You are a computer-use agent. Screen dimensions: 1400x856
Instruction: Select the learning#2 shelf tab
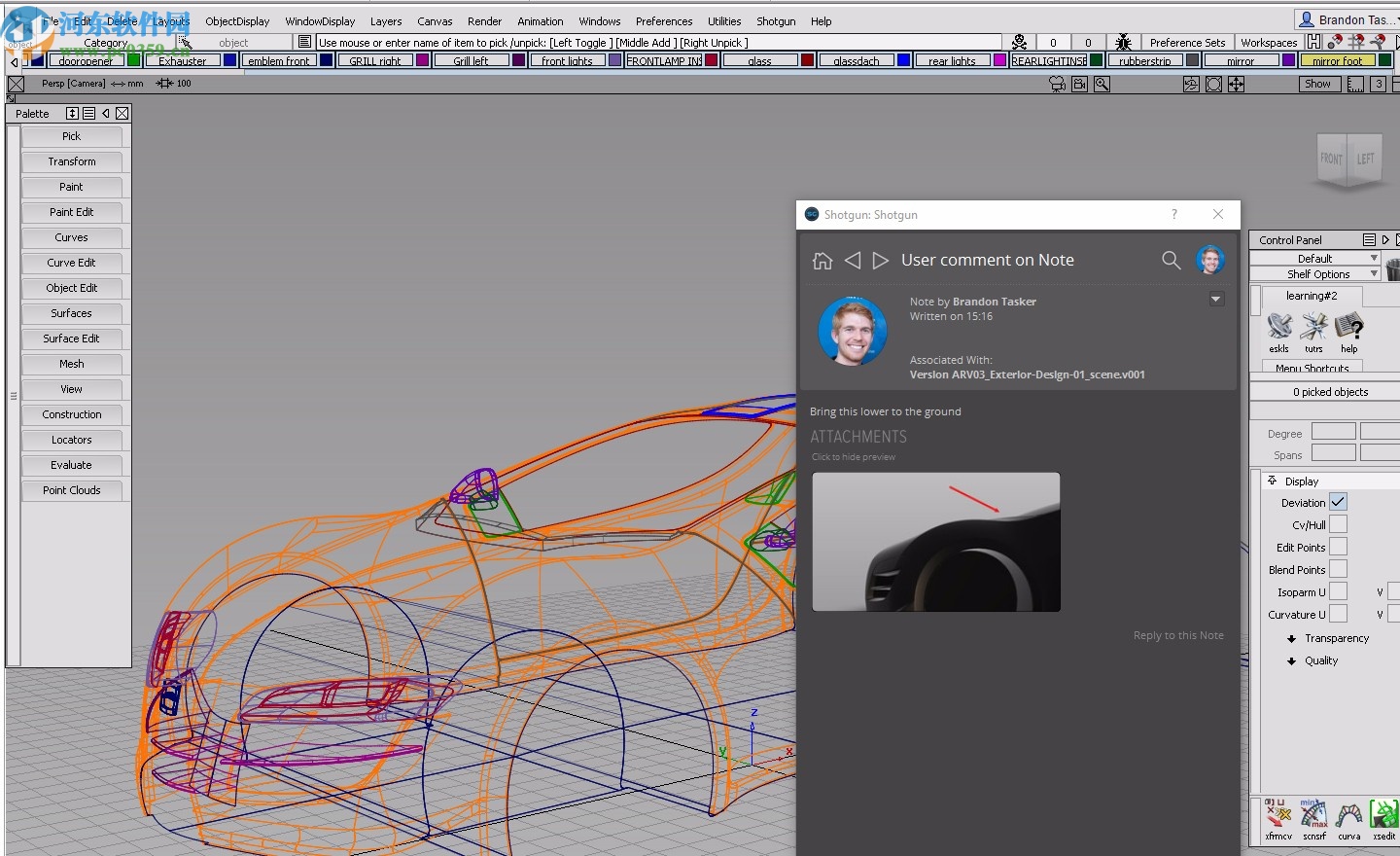pos(1312,296)
